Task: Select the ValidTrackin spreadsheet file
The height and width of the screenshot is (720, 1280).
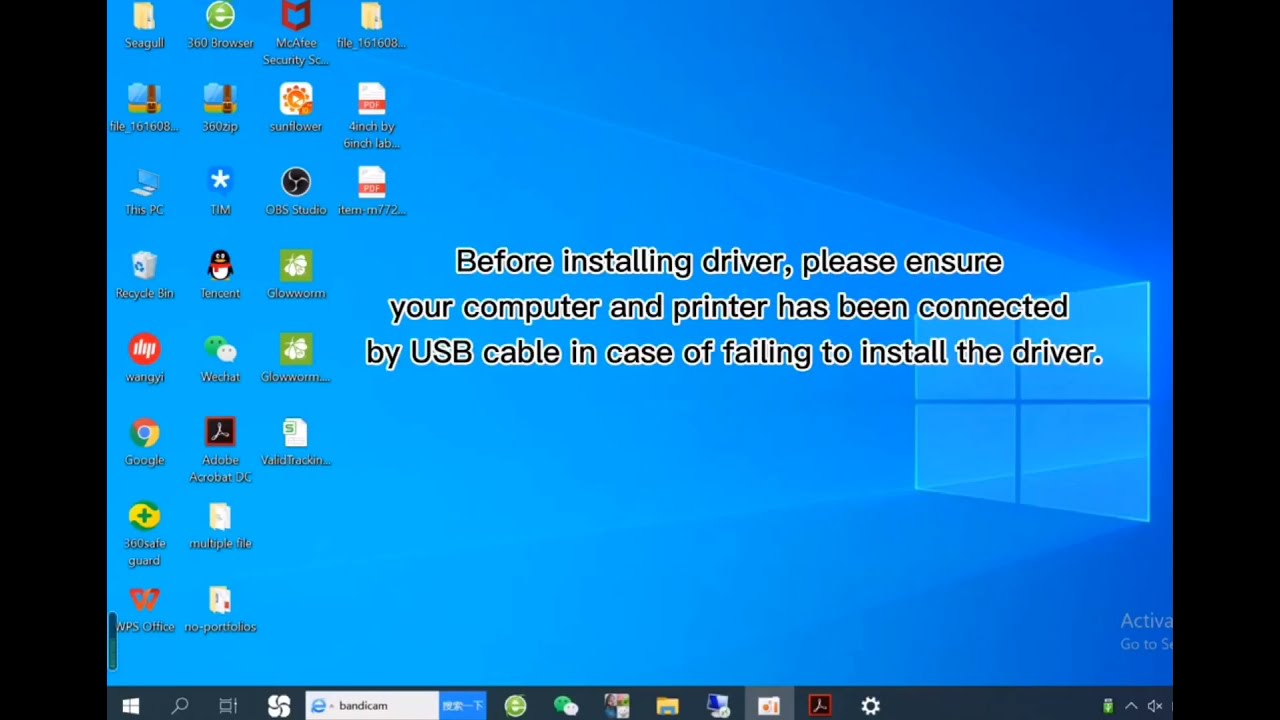Action: 296,441
